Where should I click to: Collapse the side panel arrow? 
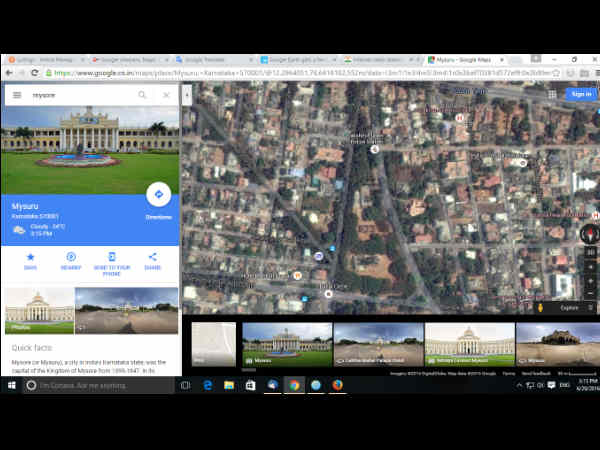(187, 95)
